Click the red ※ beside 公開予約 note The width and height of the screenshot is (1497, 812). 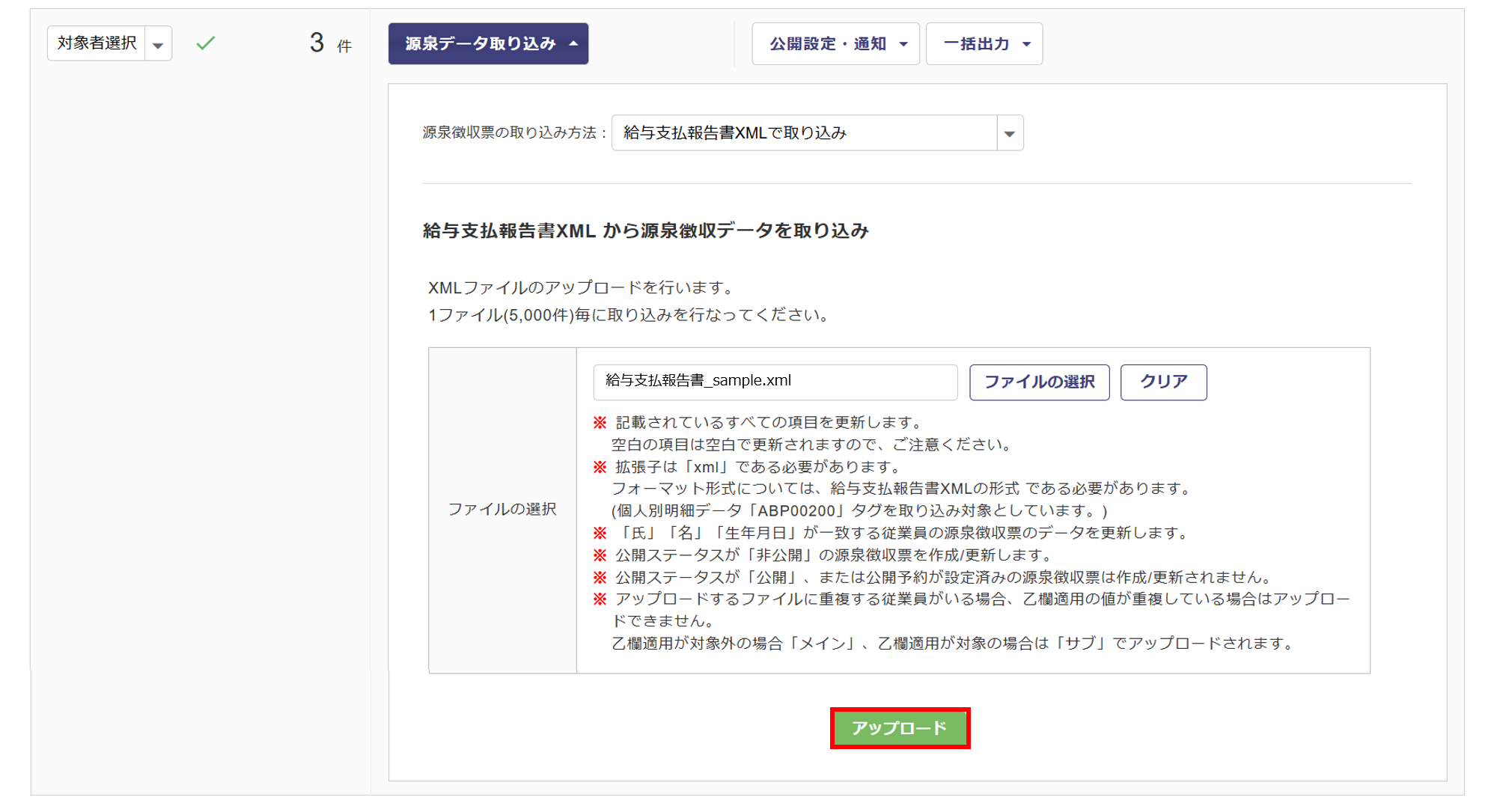(x=600, y=577)
